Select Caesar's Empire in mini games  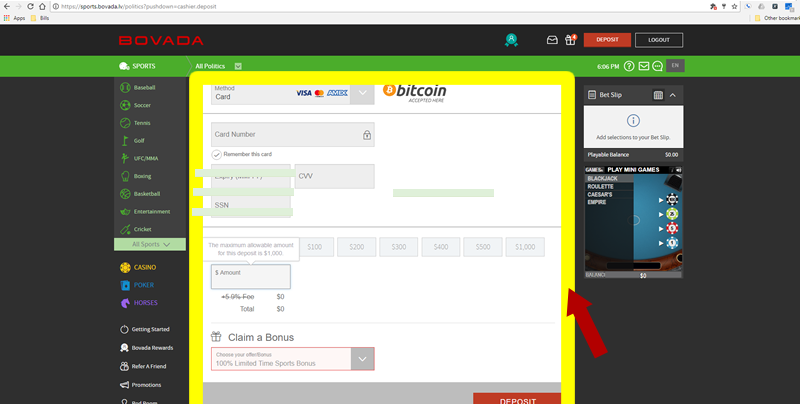point(600,198)
